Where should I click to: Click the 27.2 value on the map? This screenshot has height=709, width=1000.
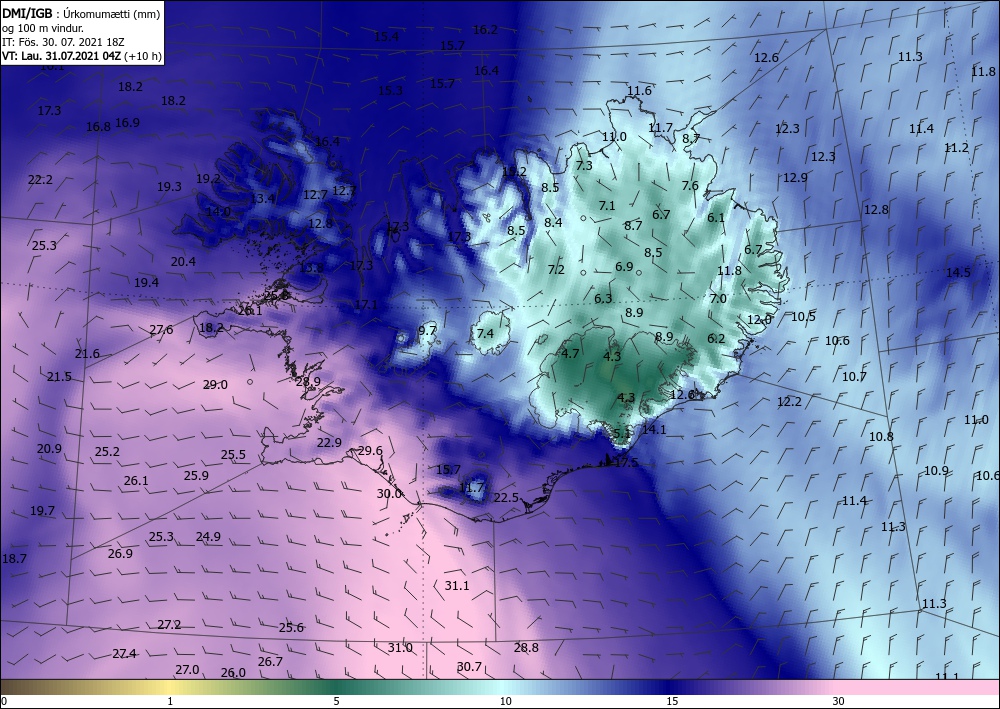(169, 625)
